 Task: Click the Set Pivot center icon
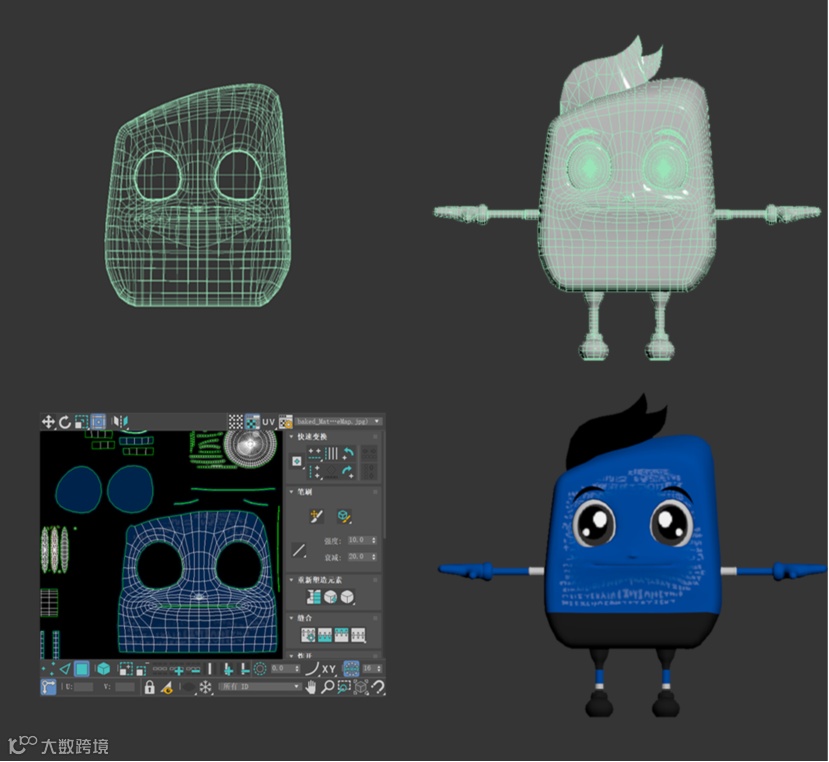[x=297, y=462]
